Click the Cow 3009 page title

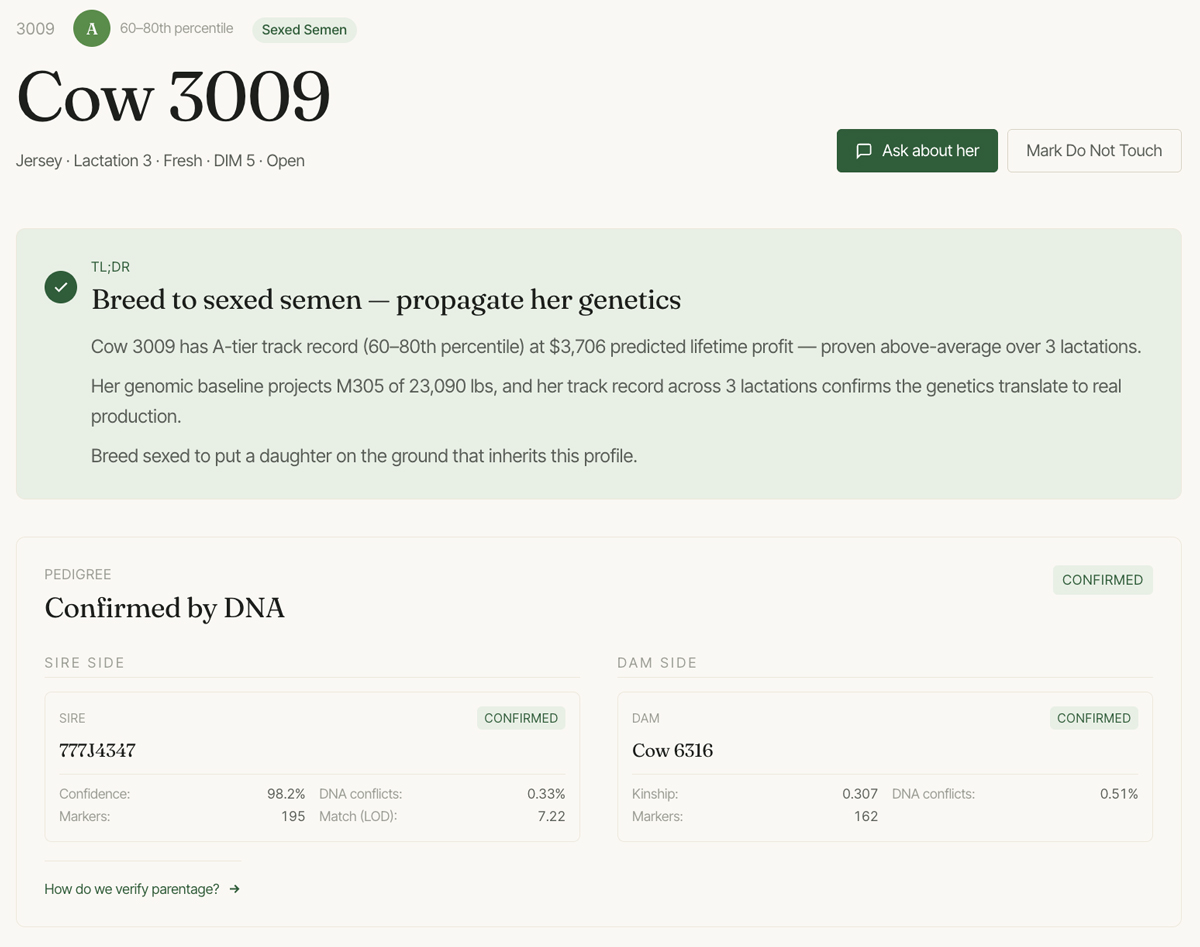point(173,97)
